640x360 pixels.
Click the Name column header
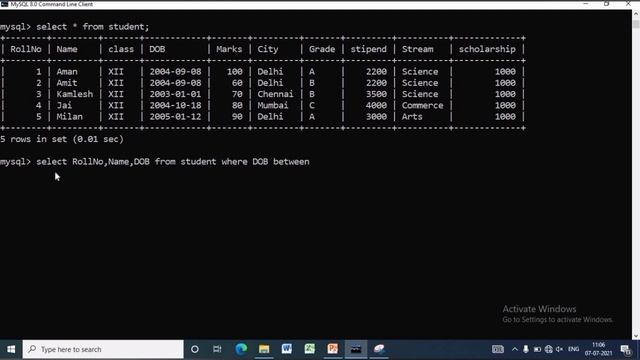coord(67,49)
